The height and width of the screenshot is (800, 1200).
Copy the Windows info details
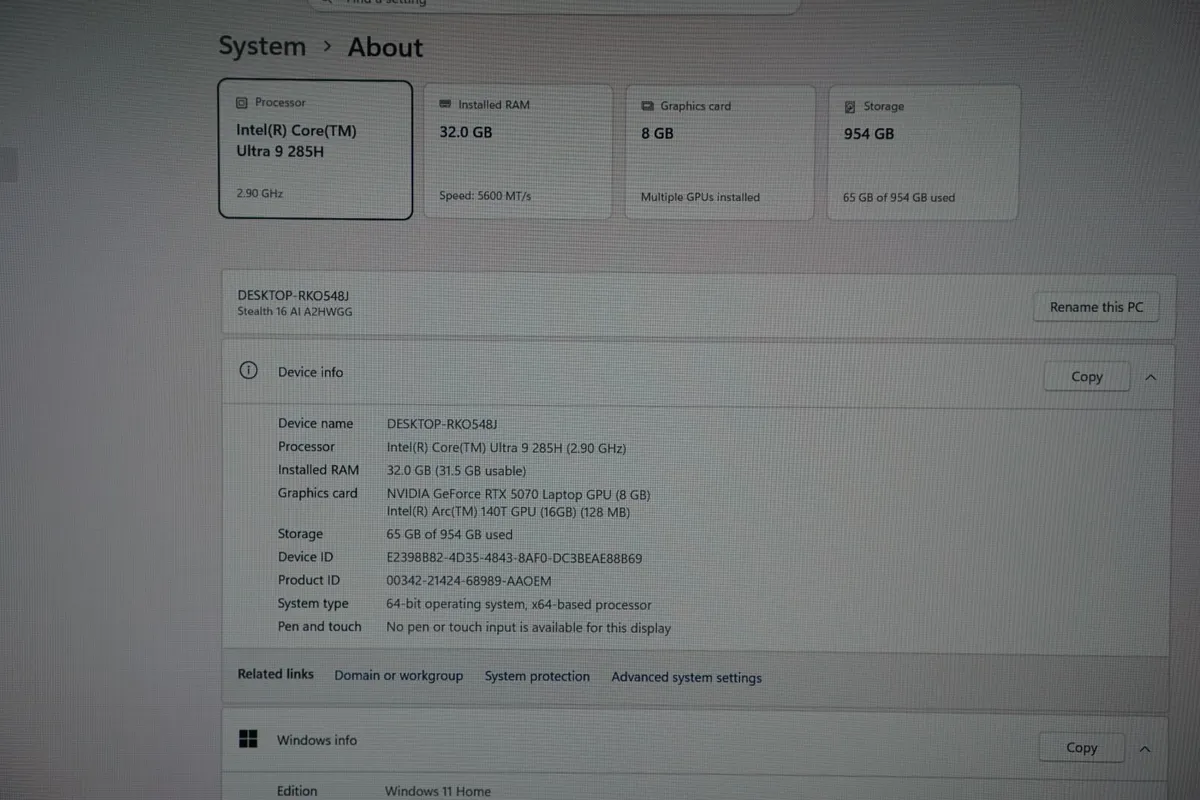(x=1081, y=747)
